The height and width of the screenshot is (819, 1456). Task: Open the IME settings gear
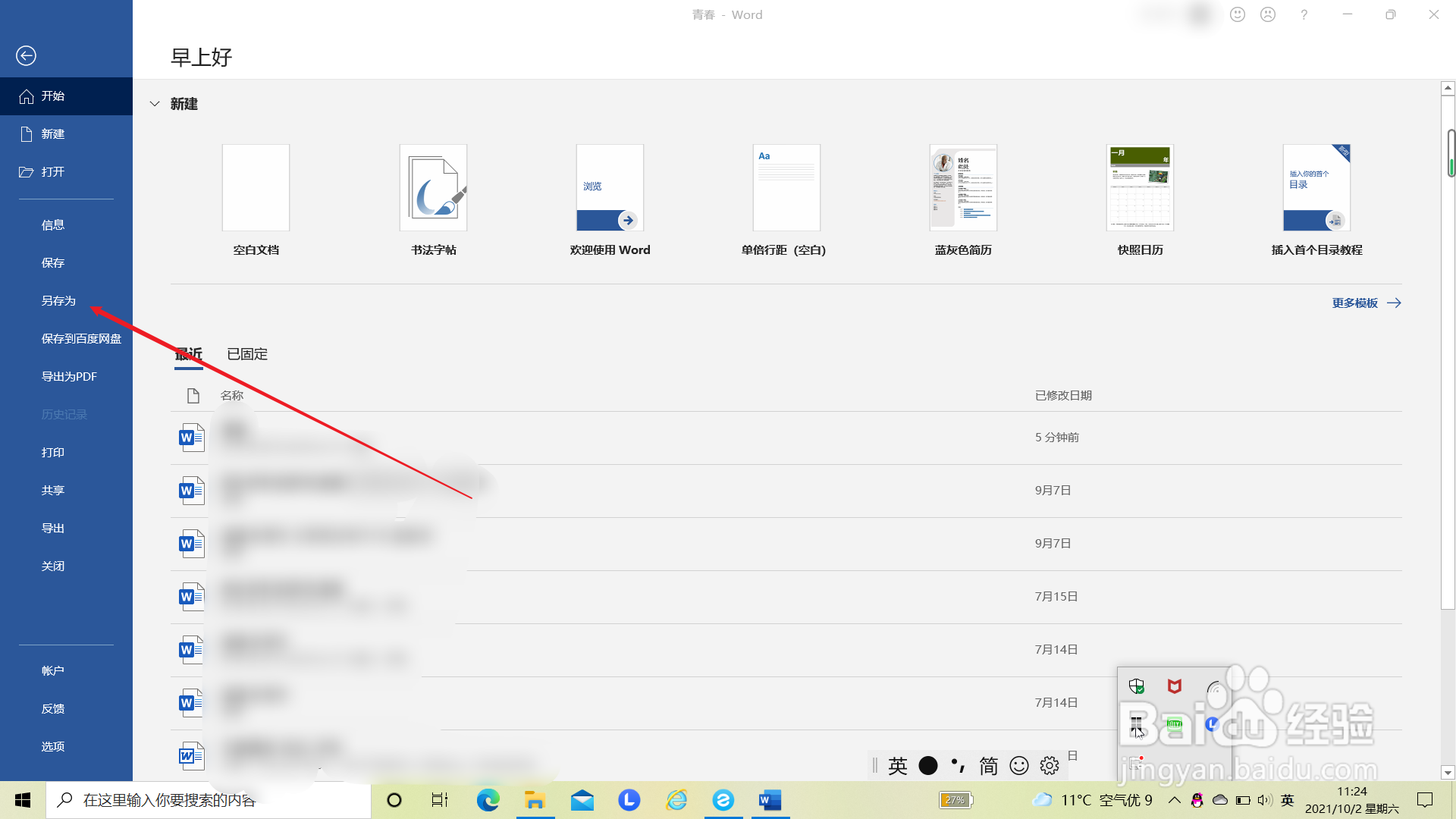(1050, 766)
